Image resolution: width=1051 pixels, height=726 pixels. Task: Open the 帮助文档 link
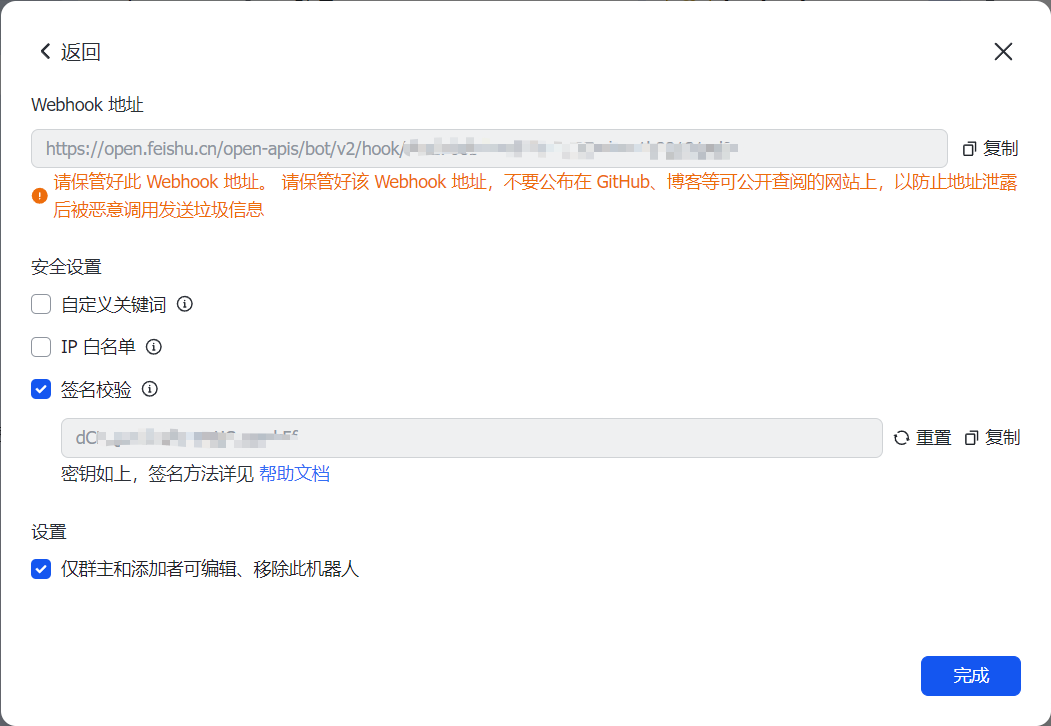point(294,474)
